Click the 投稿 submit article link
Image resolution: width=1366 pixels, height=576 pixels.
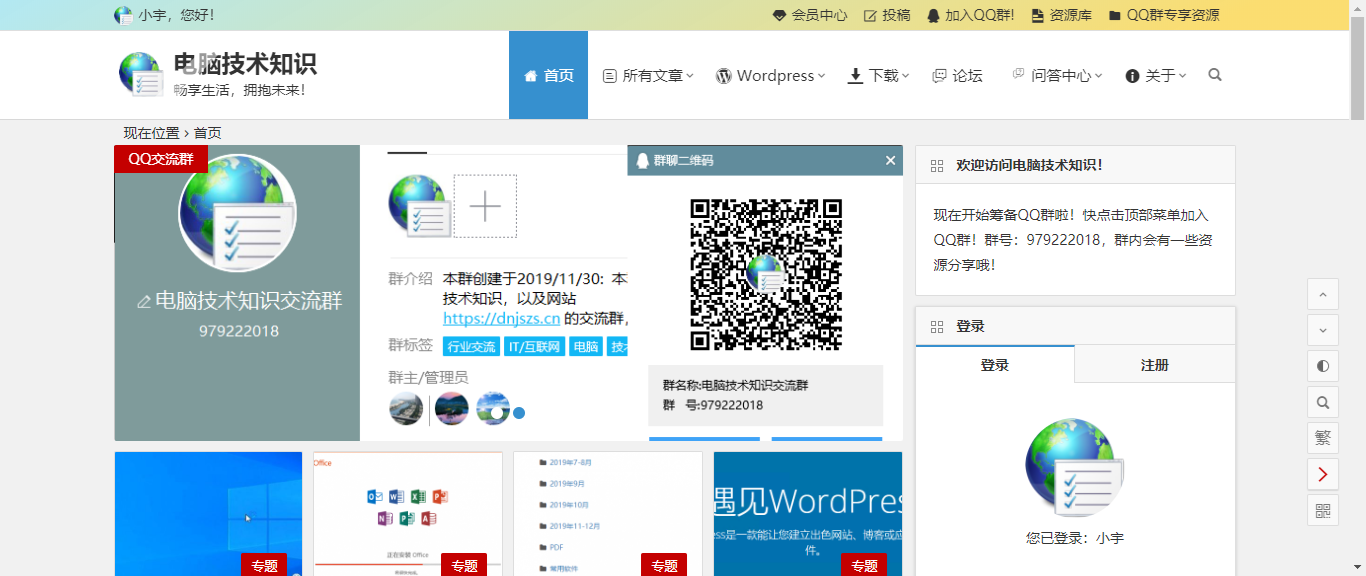(x=887, y=15)
